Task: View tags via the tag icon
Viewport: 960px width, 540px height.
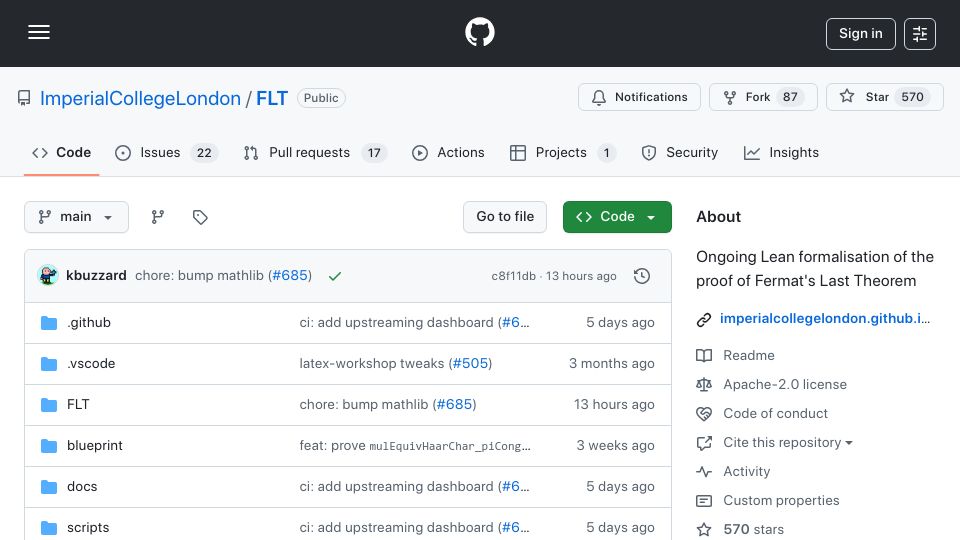Action: [x=200, y=217]
